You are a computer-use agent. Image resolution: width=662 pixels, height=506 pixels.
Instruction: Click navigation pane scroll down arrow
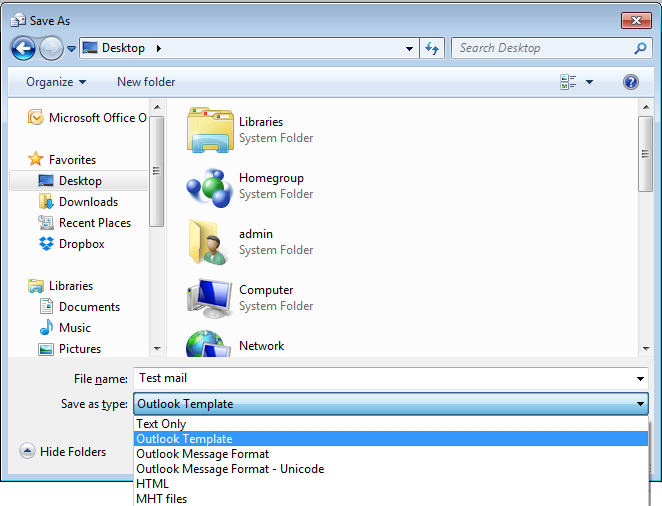tap(157, 349)
